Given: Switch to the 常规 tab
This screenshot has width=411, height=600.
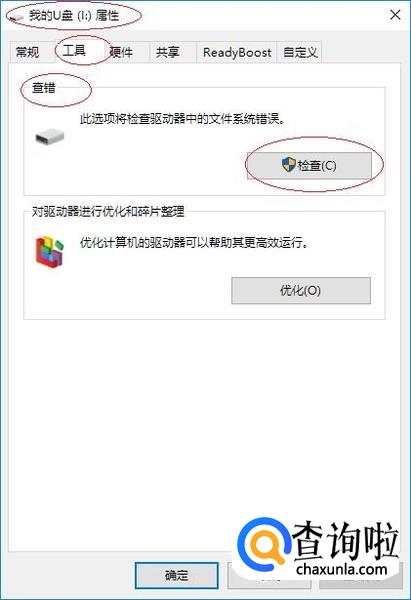Looking at the screenshot, I should pyautogui.click(x=27, y=52).
